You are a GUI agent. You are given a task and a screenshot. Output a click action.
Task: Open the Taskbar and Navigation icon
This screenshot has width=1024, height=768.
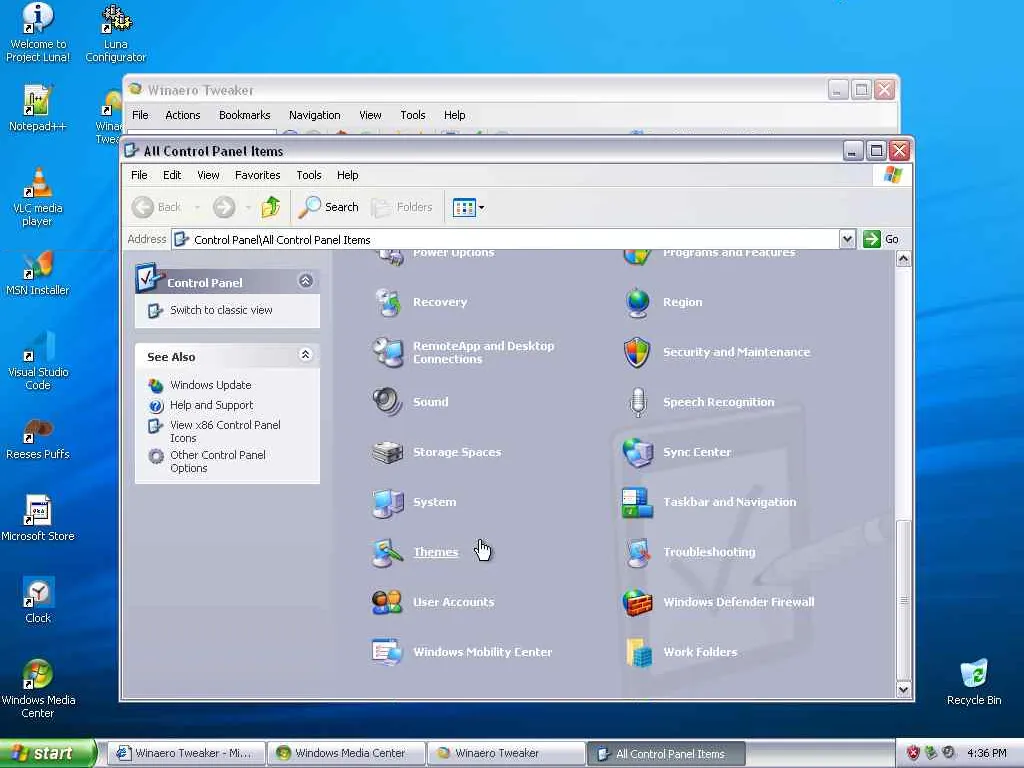[637, 502]
